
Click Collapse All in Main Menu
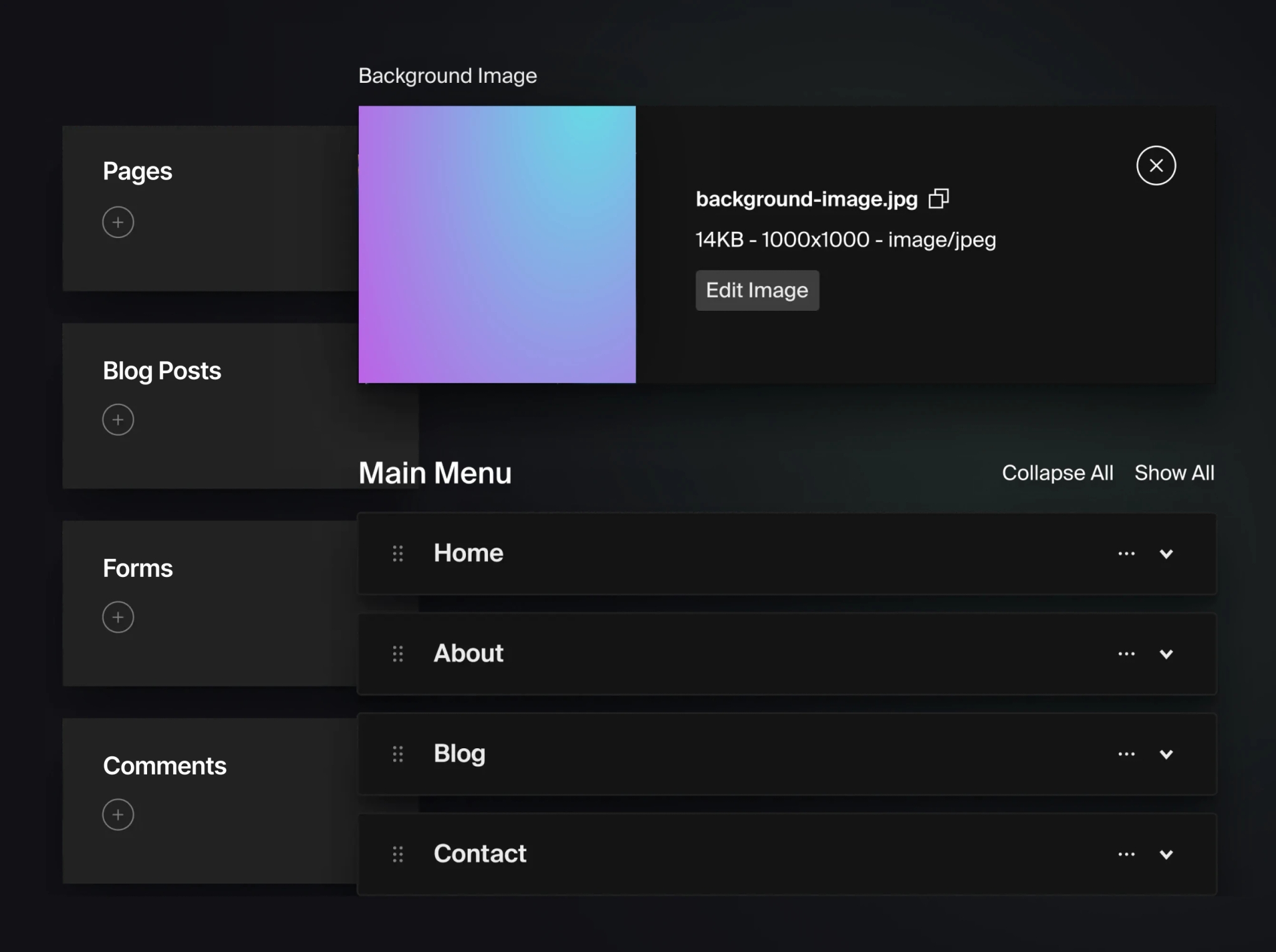[1057, 473]
